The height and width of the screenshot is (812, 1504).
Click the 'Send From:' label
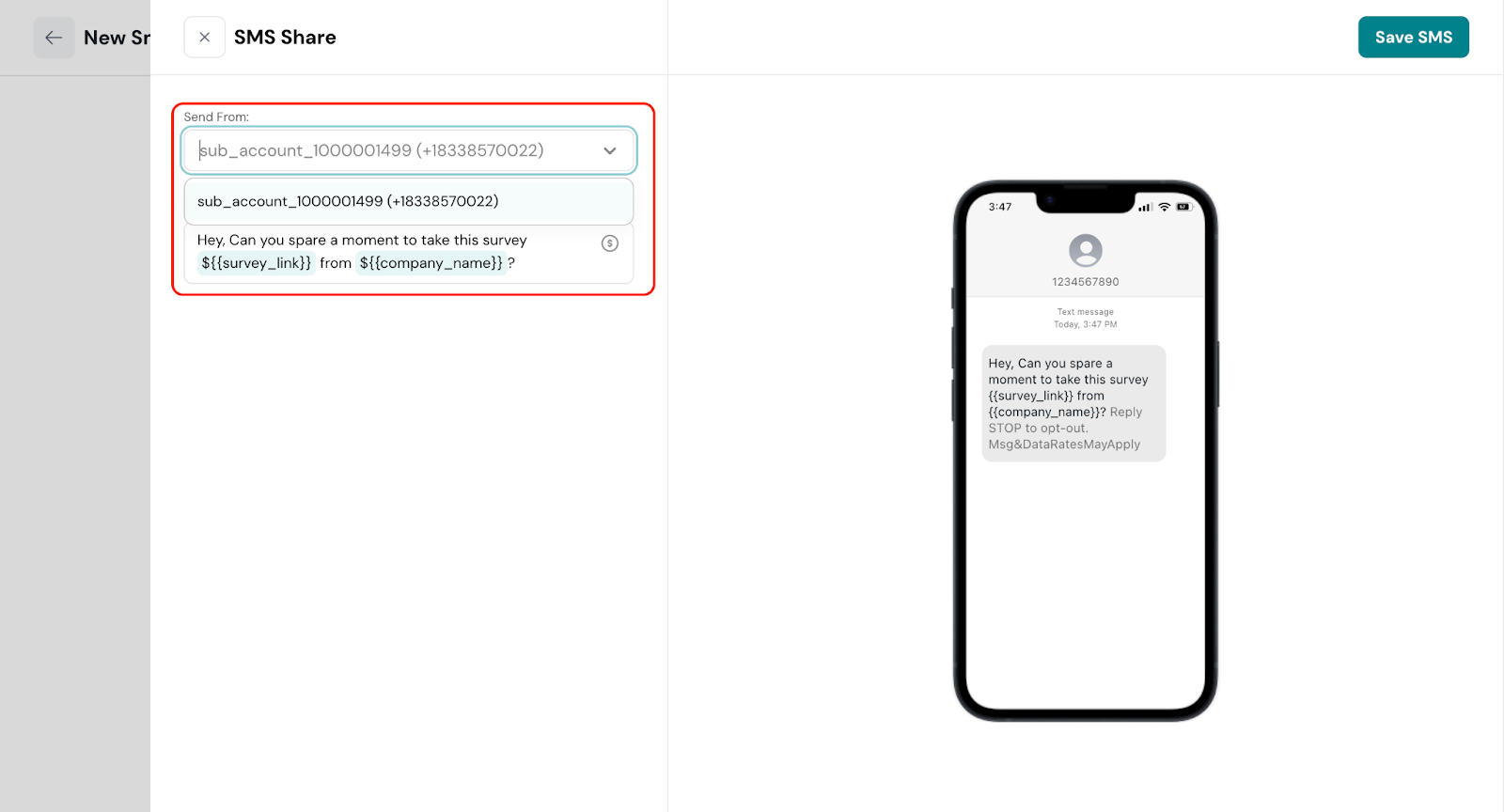pyautogui.click(x=216, y=117)
